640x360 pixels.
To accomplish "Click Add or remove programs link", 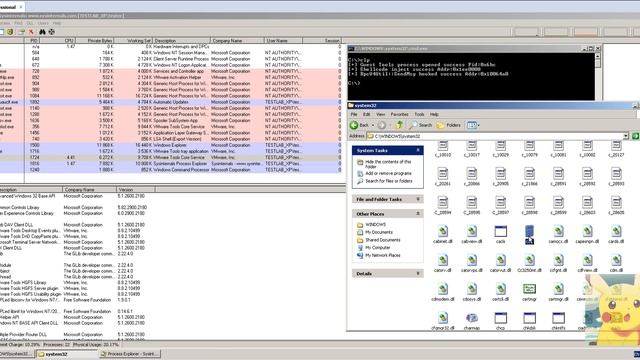I will pyautogui.click(x=388, y=173).
